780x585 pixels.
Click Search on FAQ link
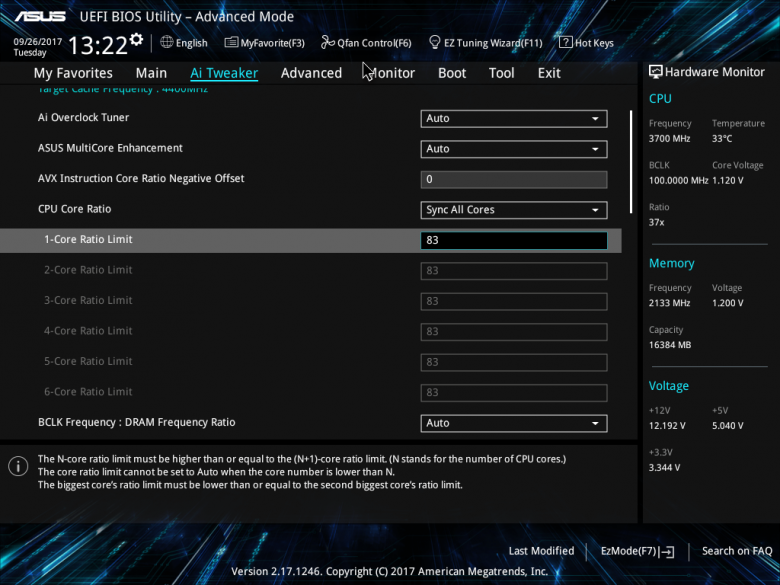737,551
